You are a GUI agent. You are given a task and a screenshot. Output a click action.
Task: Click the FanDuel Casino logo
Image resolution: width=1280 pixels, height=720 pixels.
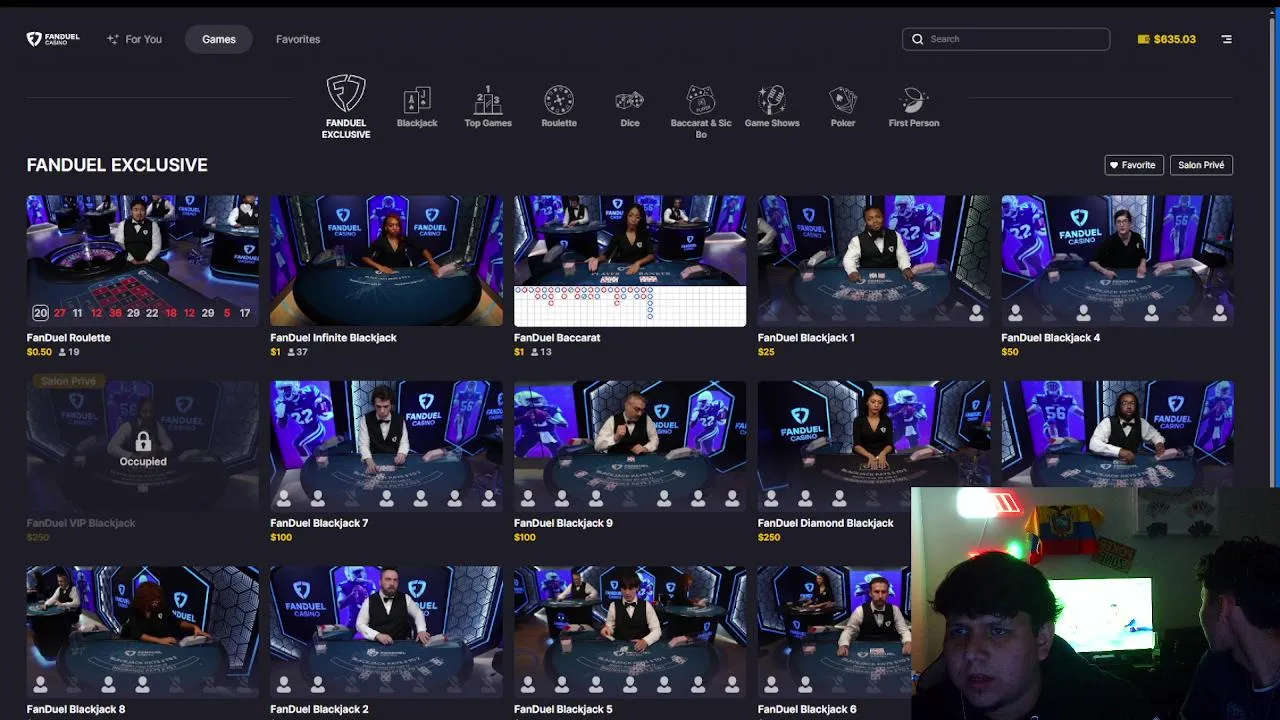[x=53, y=39]
